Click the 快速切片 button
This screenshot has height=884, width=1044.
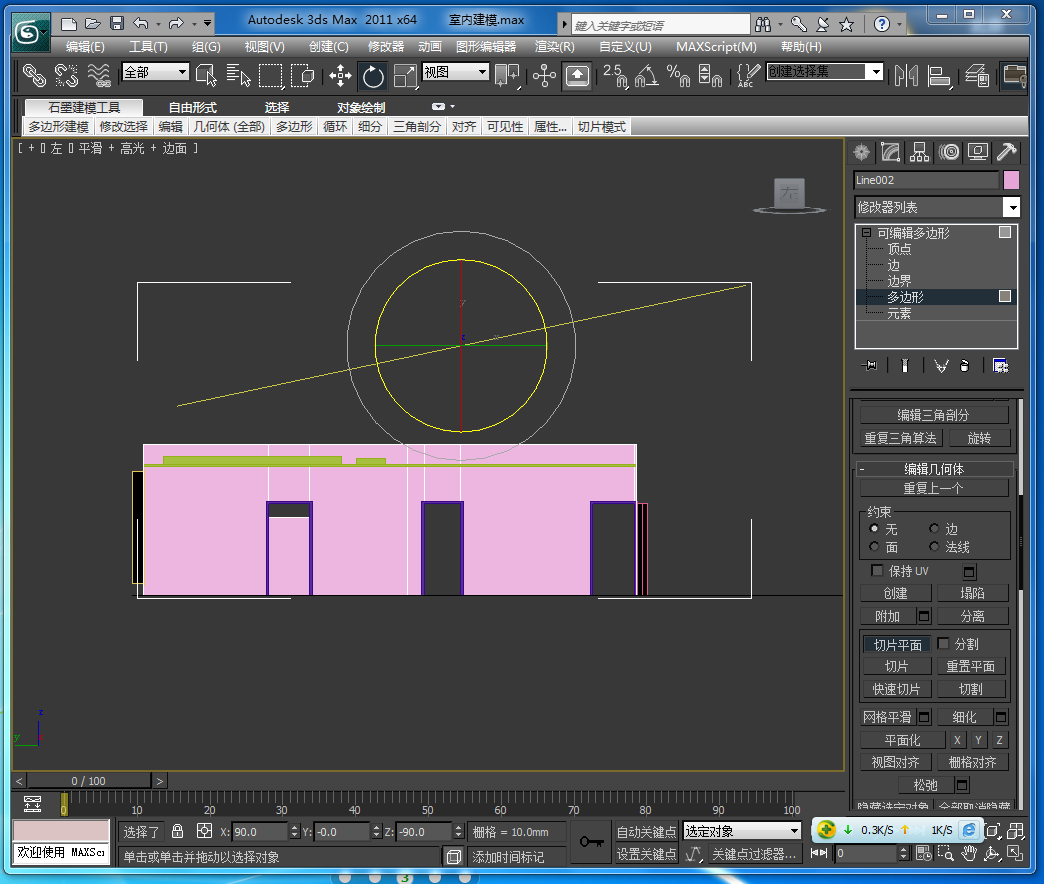pos(896,689)
